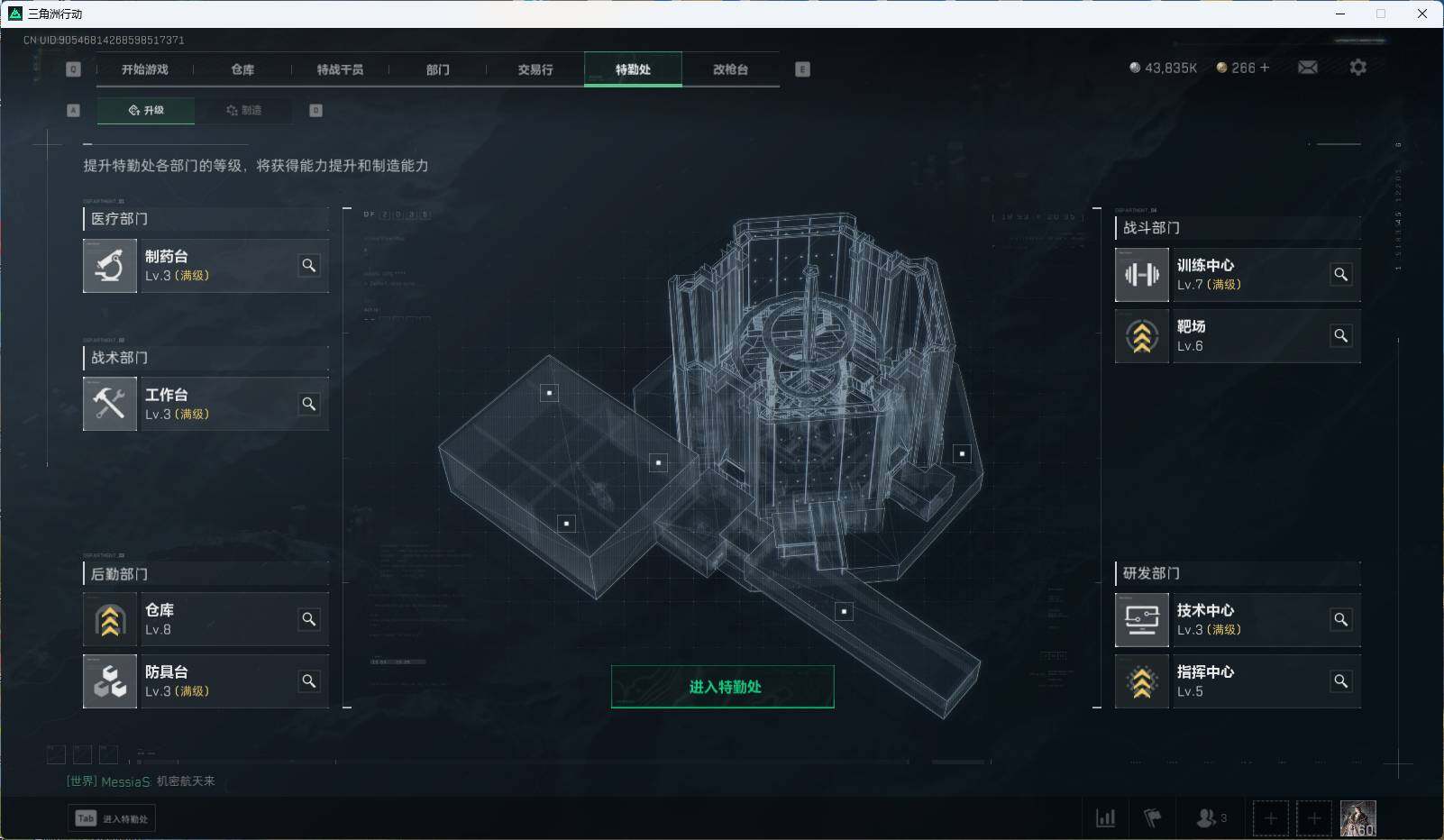Viewport: 1444px width, 840px height.
Task: Inspect 训练中心 using its magnifier
Action: (1341, 274)
